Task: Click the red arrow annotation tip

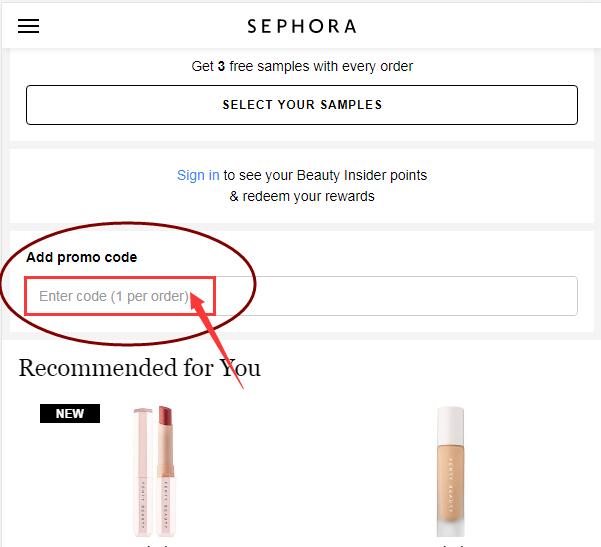Action: [x=193, y=295]
